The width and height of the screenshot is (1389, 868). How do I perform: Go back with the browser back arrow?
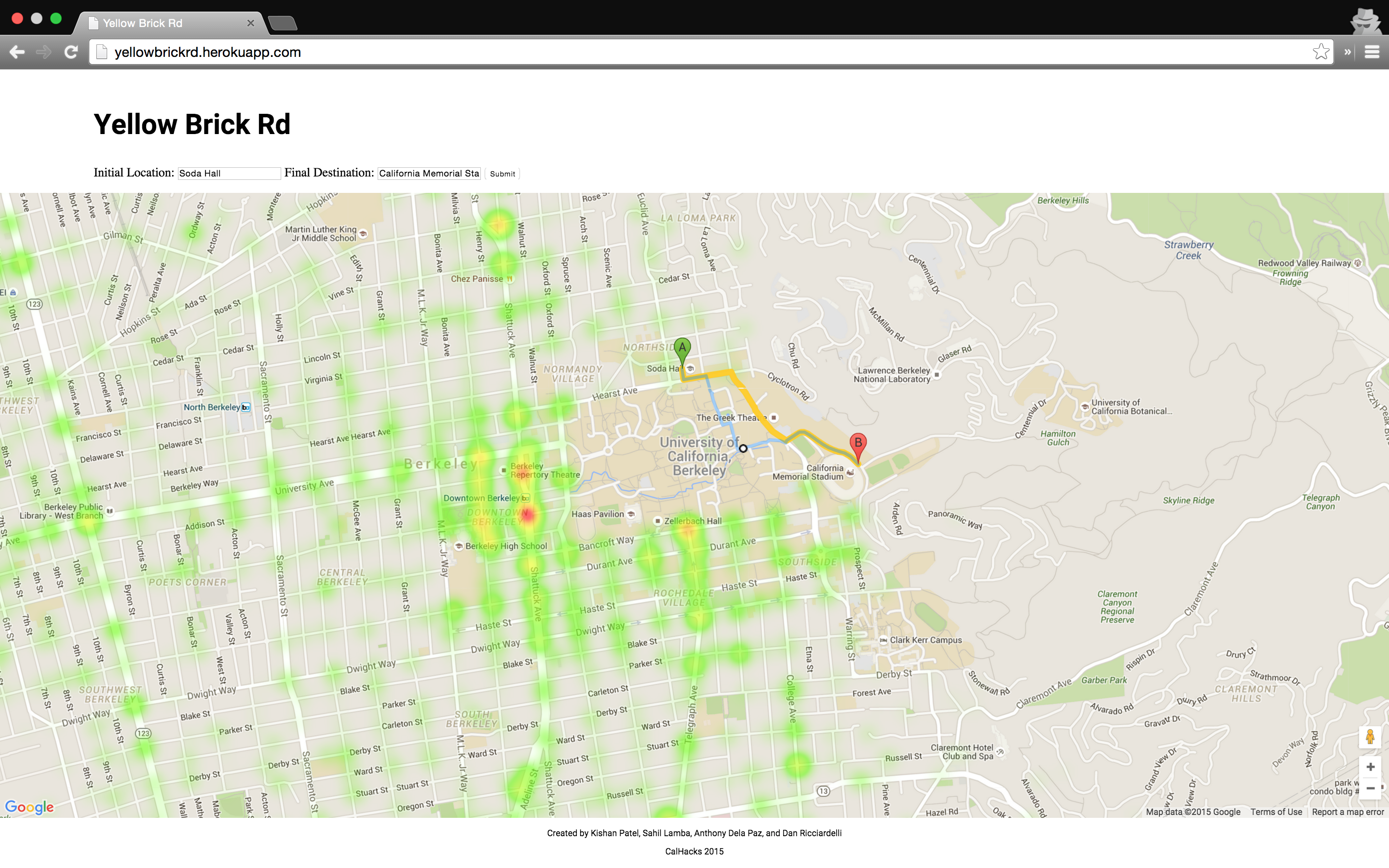(x=17, y=52)
